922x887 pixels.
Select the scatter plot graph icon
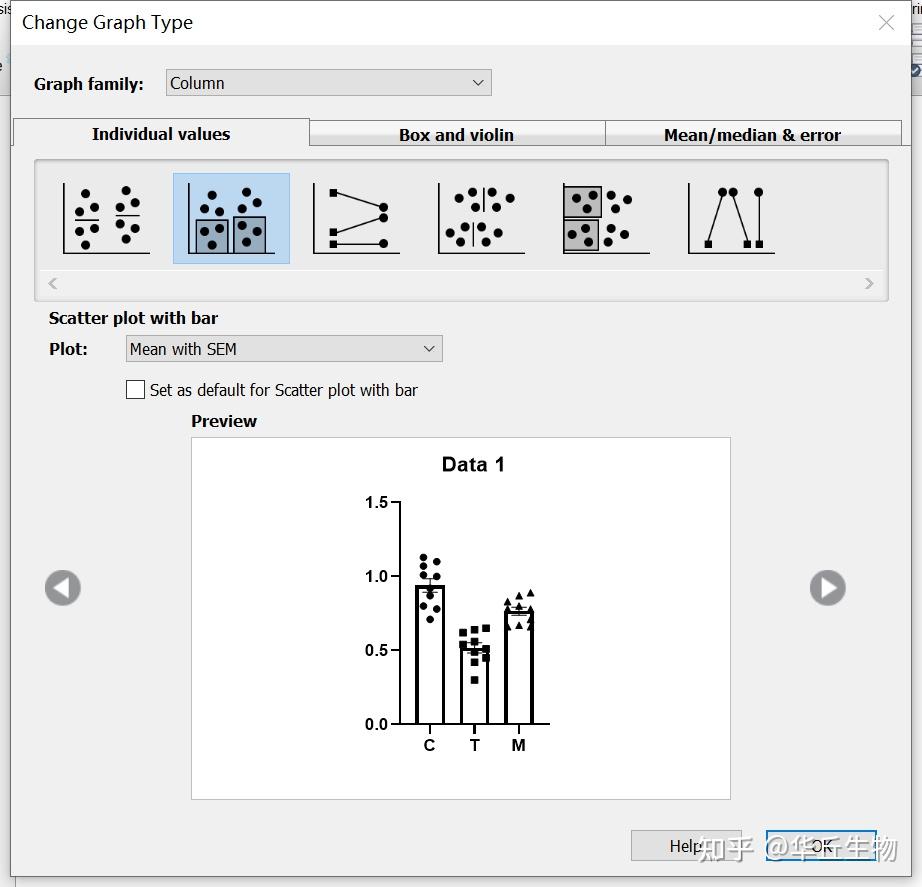click(106, 219)
